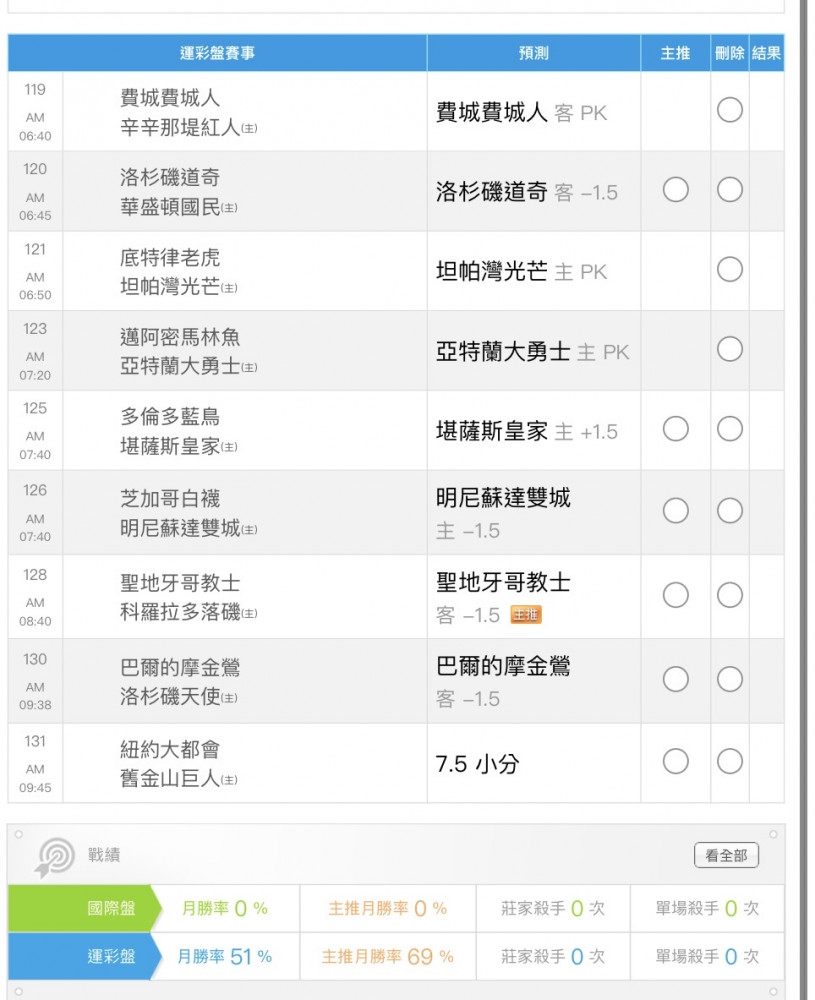The height and width of the screenshot is (1000, 815).
Task: Click the 7.5 小分 prediction for game 131
Action: tap(478, 764)
